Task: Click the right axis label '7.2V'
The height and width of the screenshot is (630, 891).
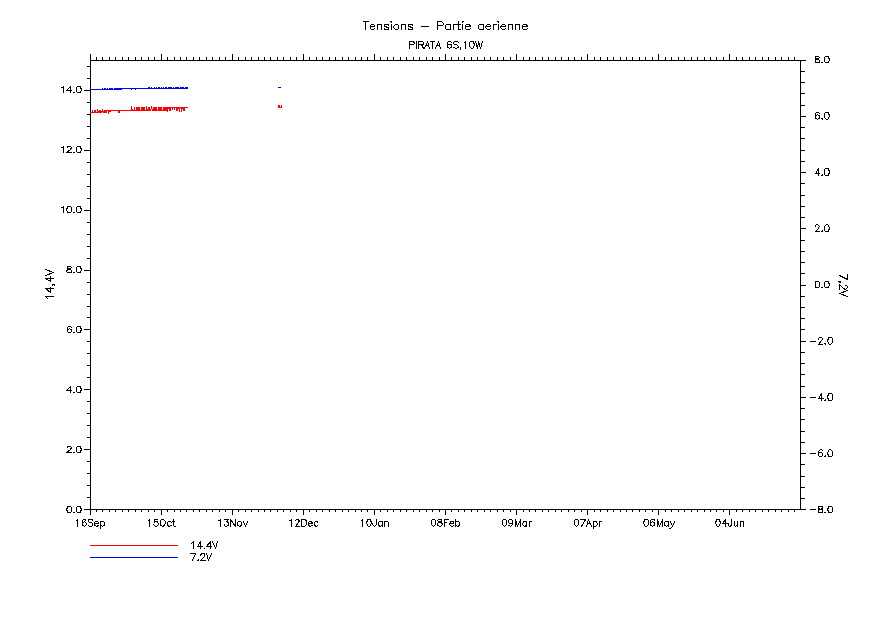Action: tap(843, 285)
